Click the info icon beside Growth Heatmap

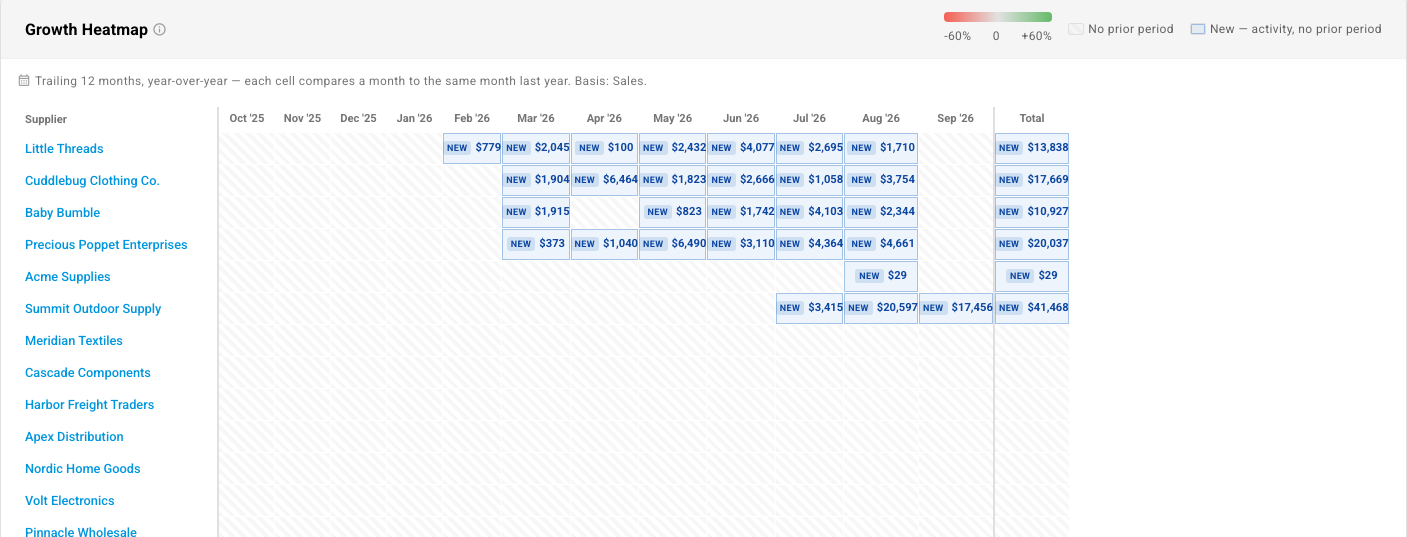(159, 30)
